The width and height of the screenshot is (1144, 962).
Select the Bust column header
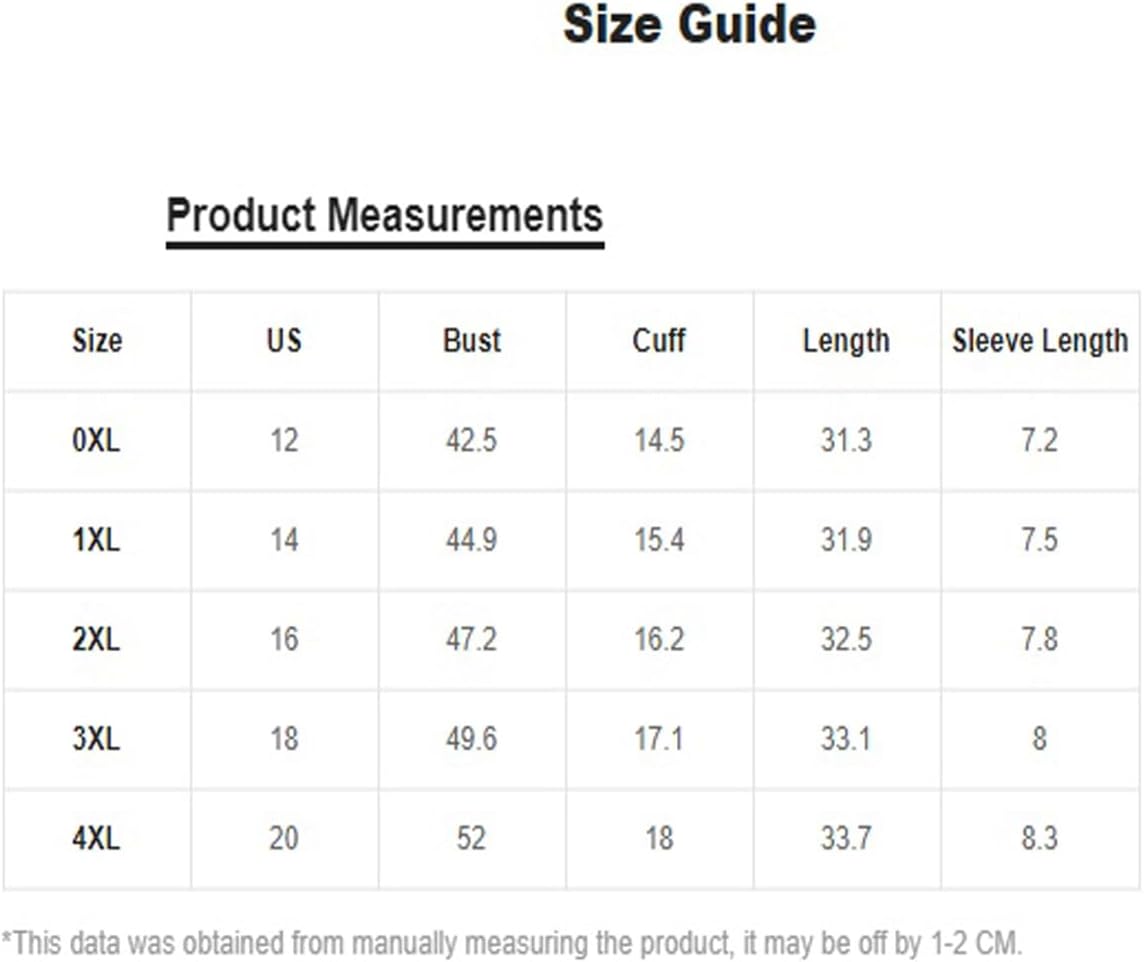click(x=471, y=341)
